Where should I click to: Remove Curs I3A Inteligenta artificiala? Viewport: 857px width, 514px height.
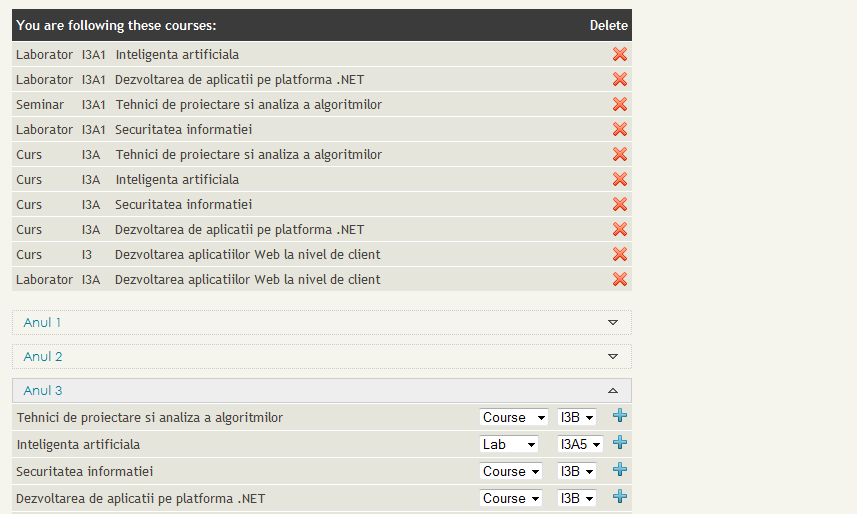(620, 179)
